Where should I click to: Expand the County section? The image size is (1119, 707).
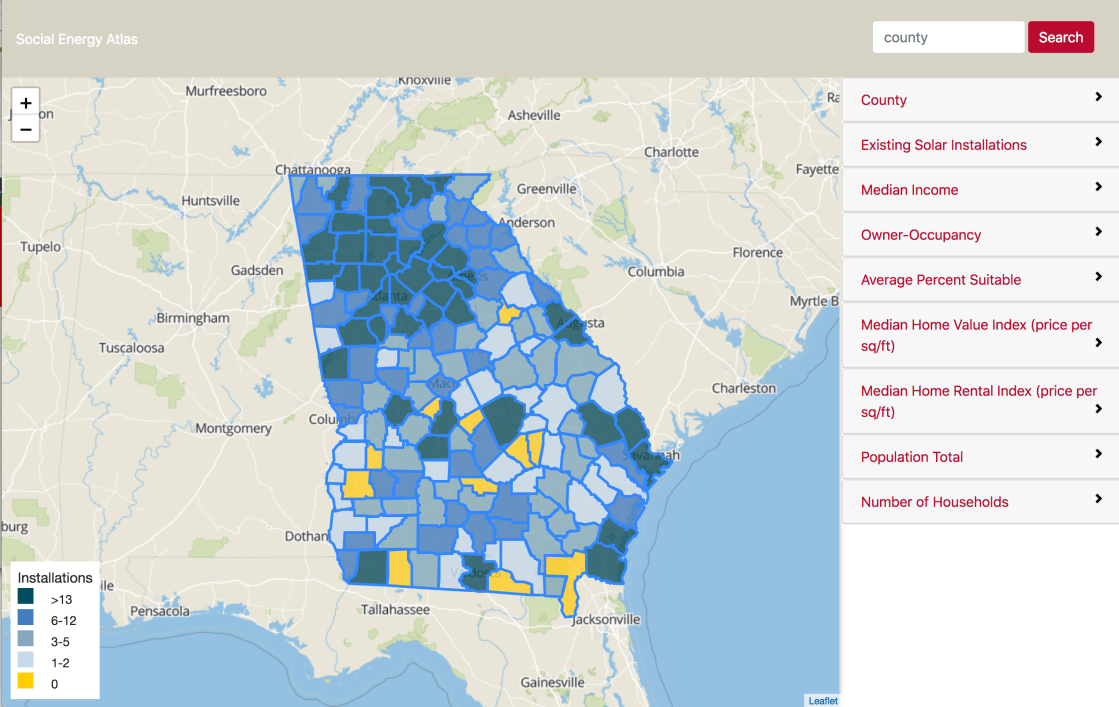tap(979, 99)
